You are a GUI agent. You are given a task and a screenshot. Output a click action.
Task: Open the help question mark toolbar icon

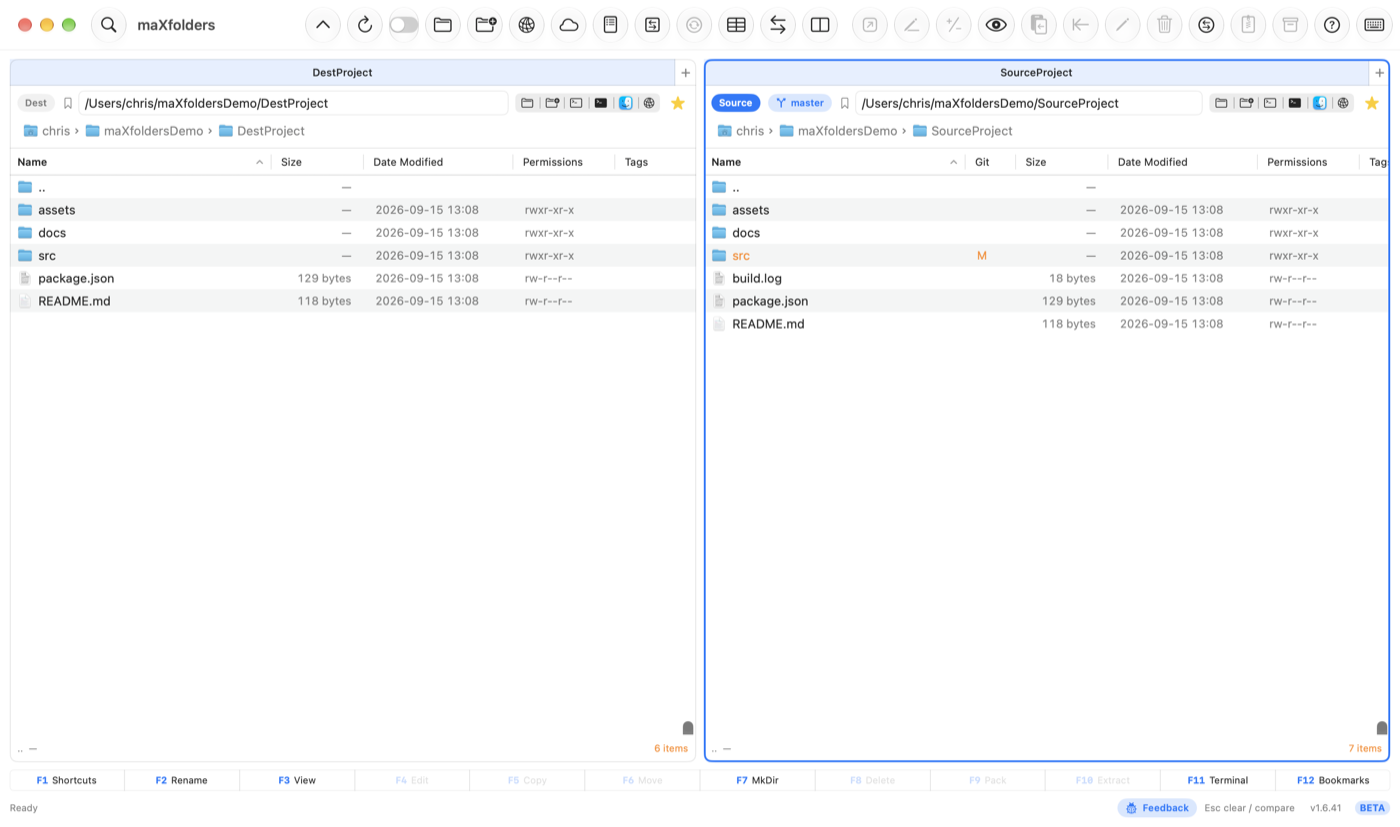[1332, 25]
